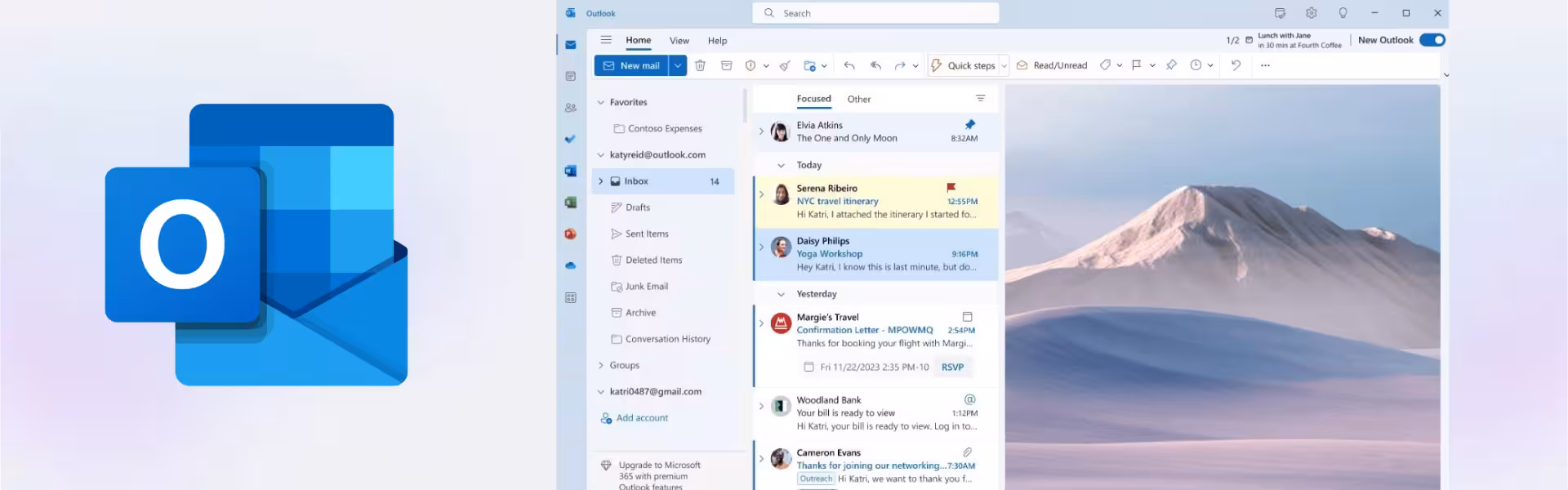Turn off the New Outlook toggle
The image size is (1568, 490).
[1432, 40]
